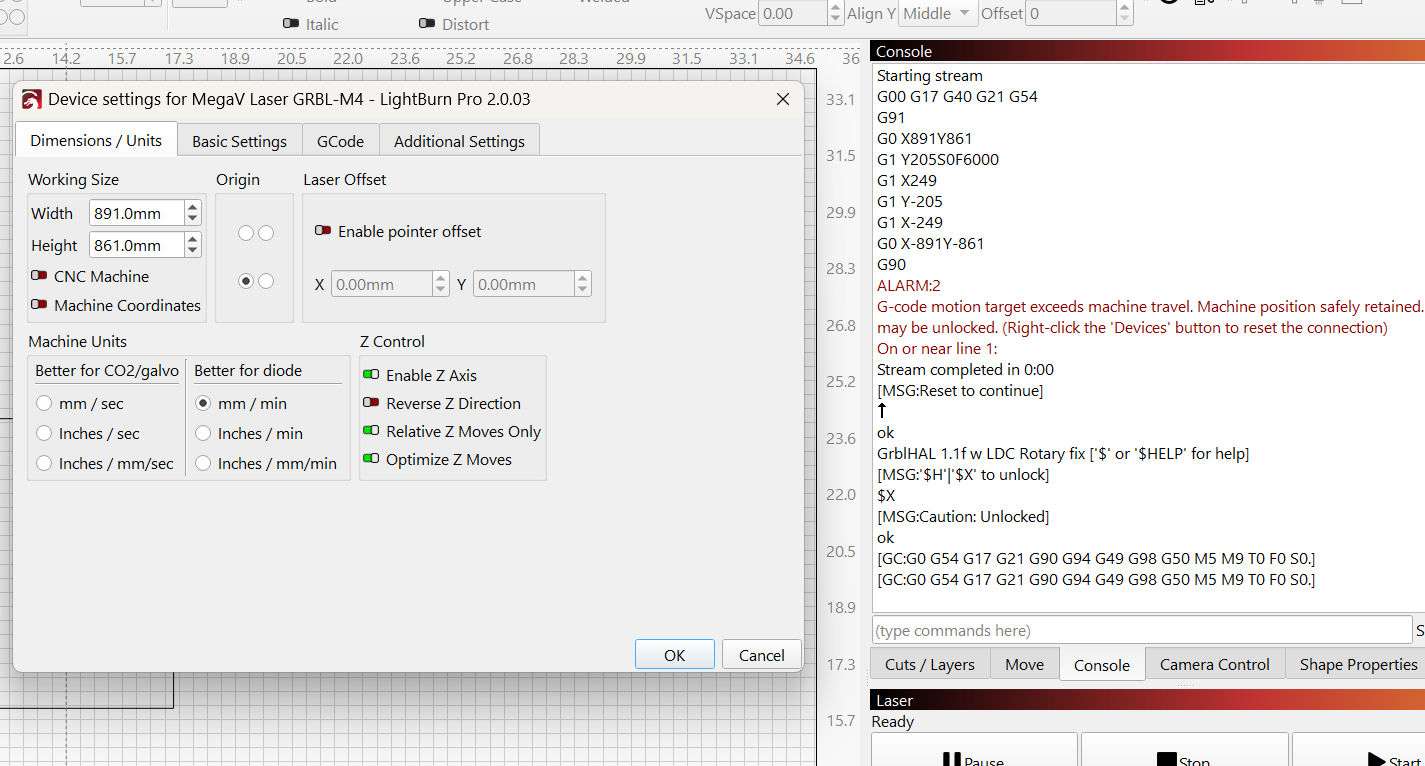Viewport: 1425px width, 766px height.
Task: Switch to the GCode tab
Action: pyautogui.click(x=340, y=141)
